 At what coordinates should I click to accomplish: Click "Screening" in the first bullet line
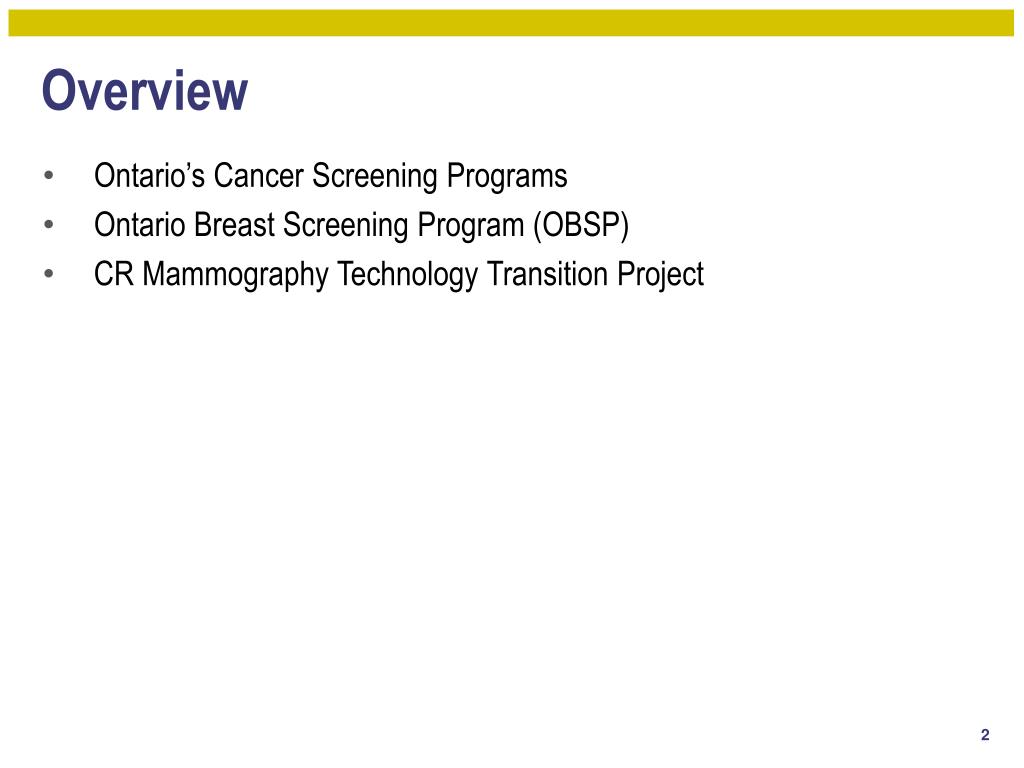click(376, 177)
